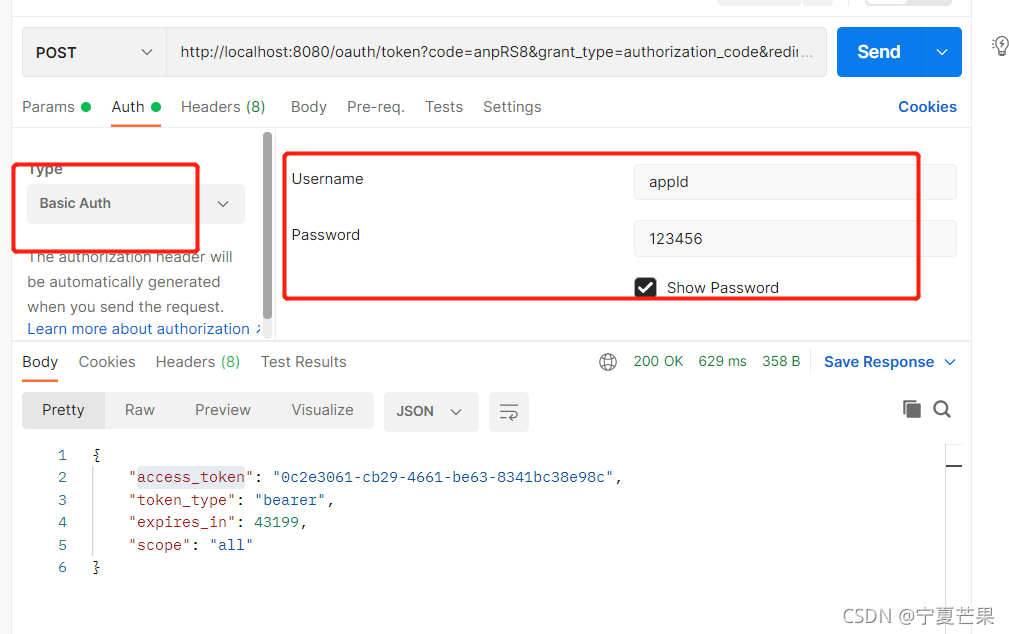Open the Test Results tab
Image resolution: width=1009 pixels, height=634 pixels.
(x=304, y=362)
